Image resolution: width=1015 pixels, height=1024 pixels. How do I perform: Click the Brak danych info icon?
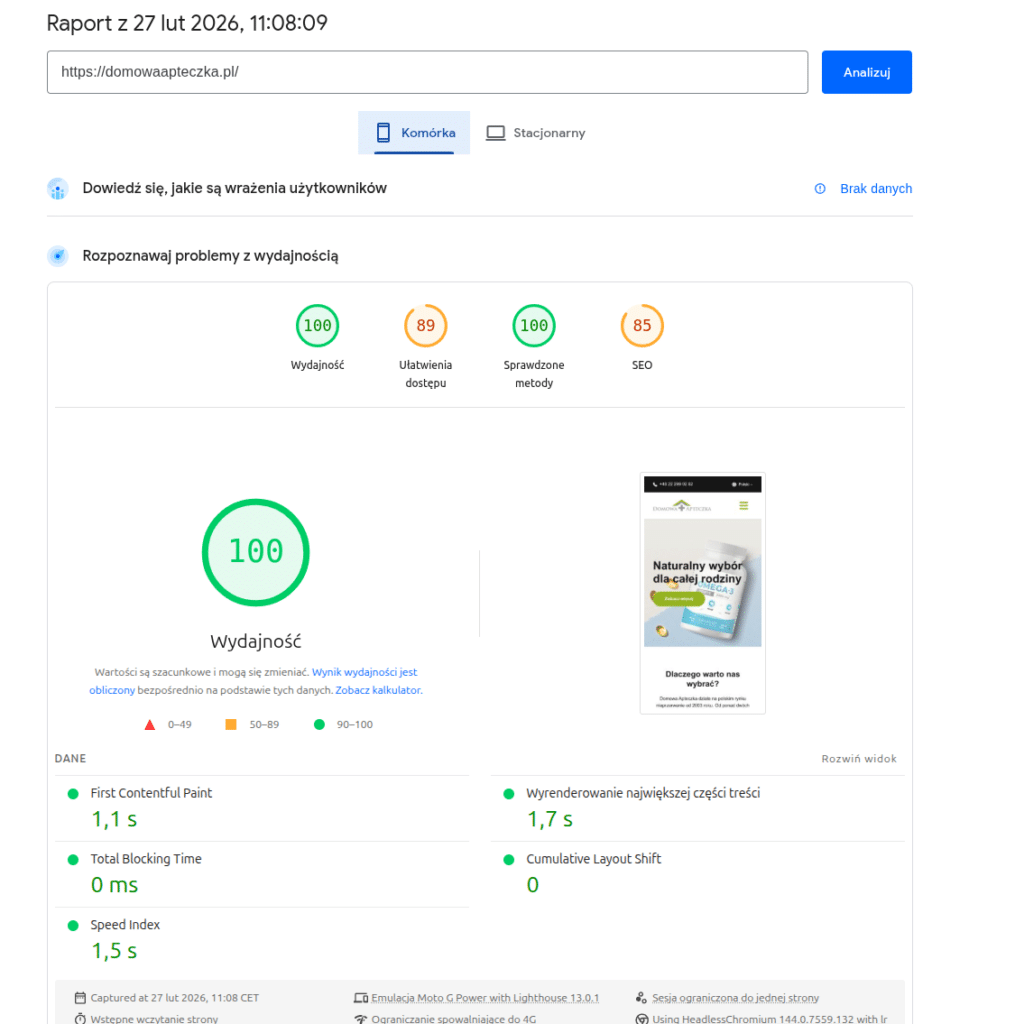point(820,189)
